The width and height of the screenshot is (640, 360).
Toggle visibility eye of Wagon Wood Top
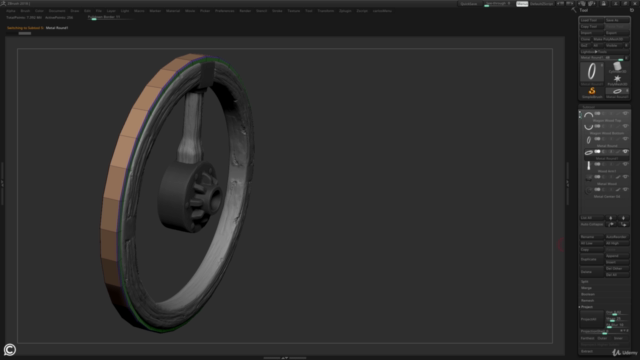pyautogui.click(x=625, y=113)
